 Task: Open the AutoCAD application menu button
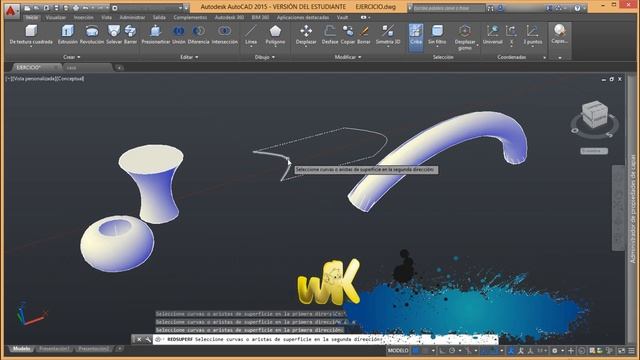[x=11, y=10]
